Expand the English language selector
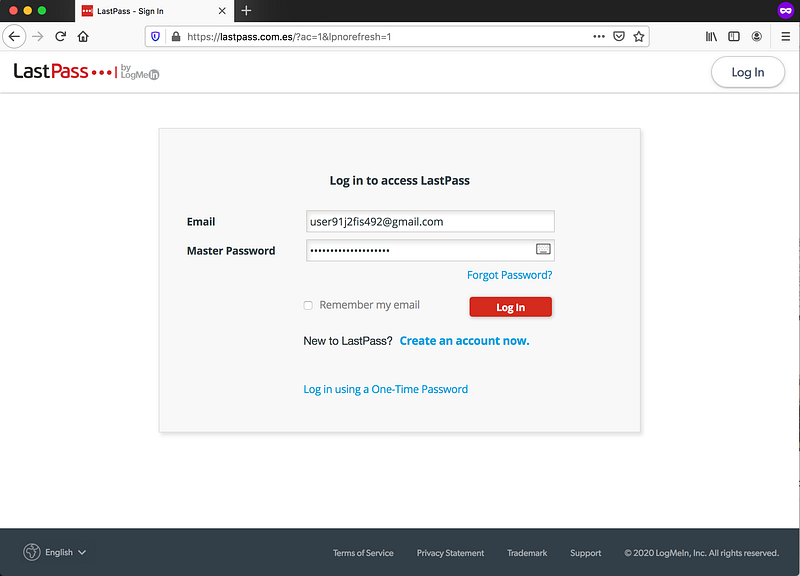The width and height of the screenshot is (800, 576). [x=55, y=552]
